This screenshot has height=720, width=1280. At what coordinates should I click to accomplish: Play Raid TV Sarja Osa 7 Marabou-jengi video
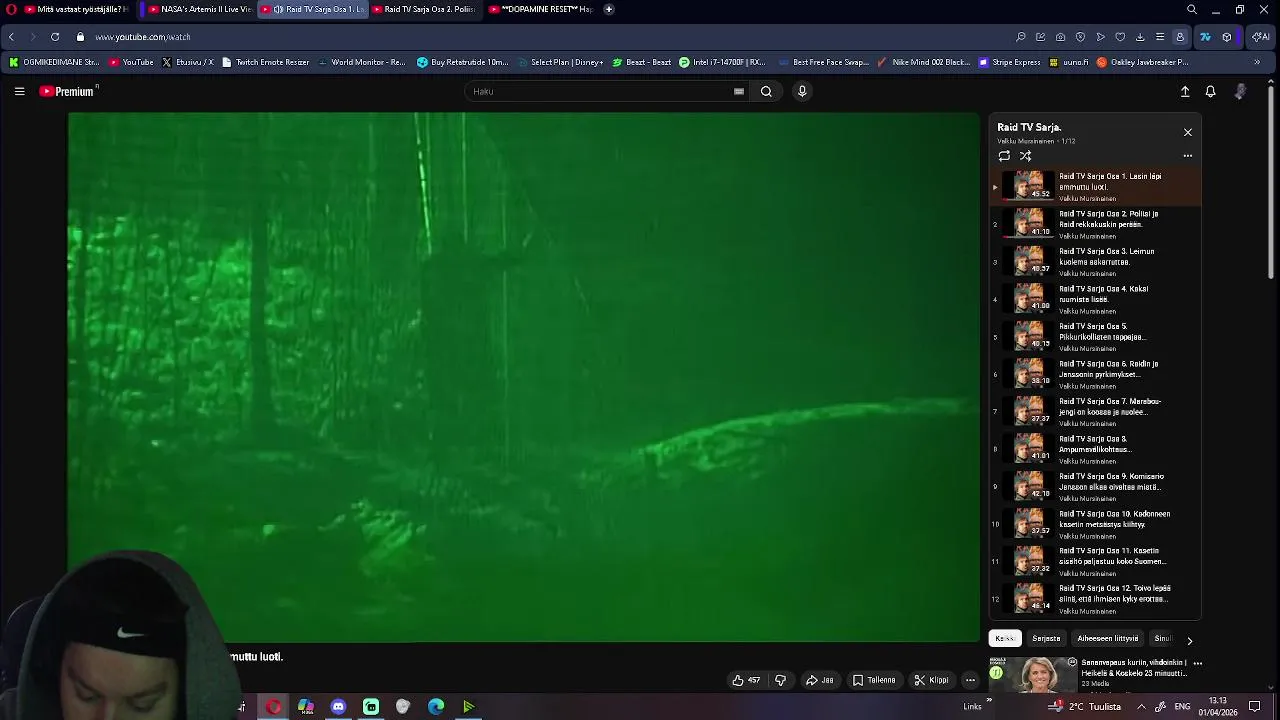point(1095,412)
